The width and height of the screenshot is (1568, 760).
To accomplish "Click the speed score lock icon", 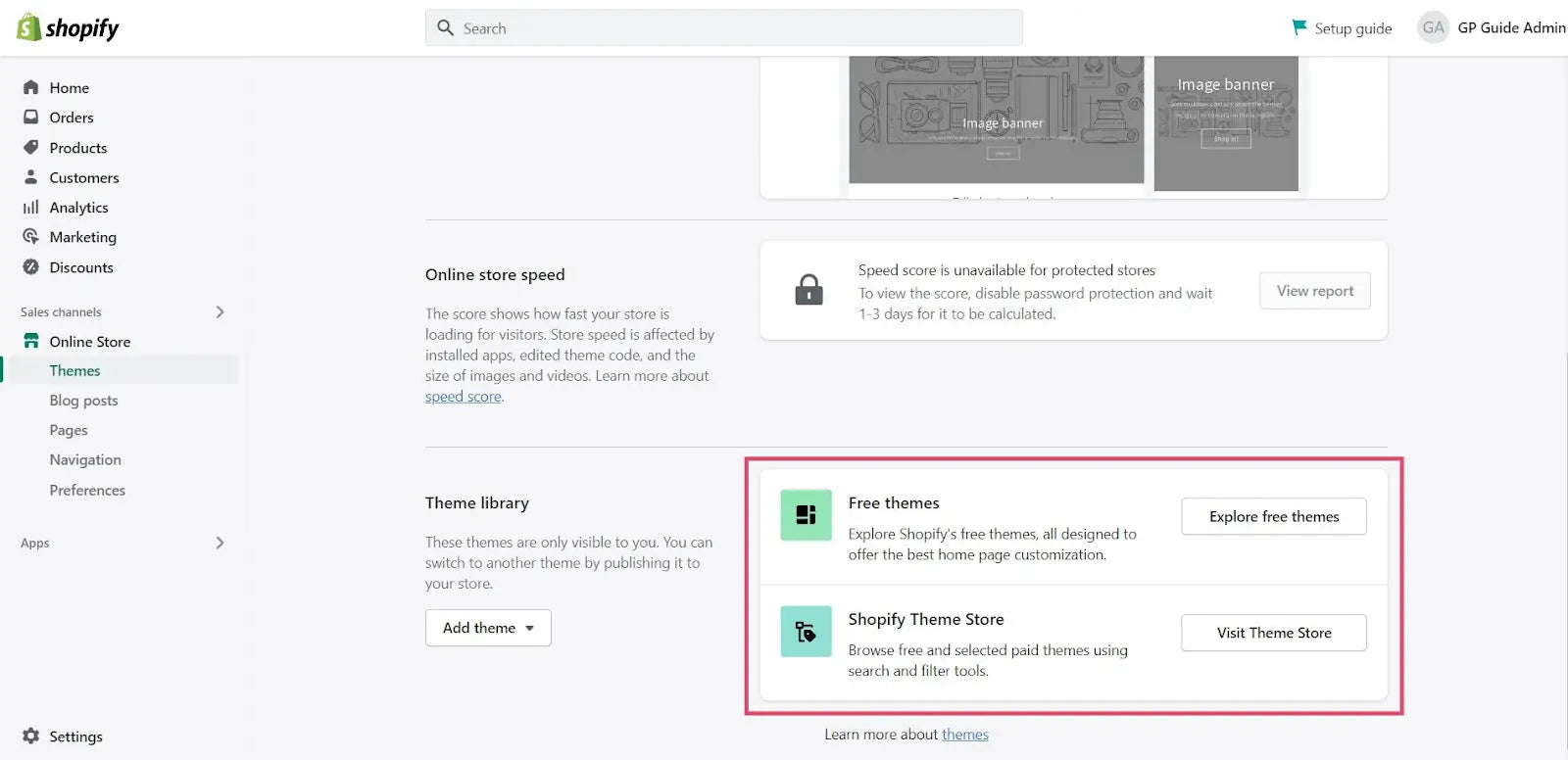I will pos(808,290).
